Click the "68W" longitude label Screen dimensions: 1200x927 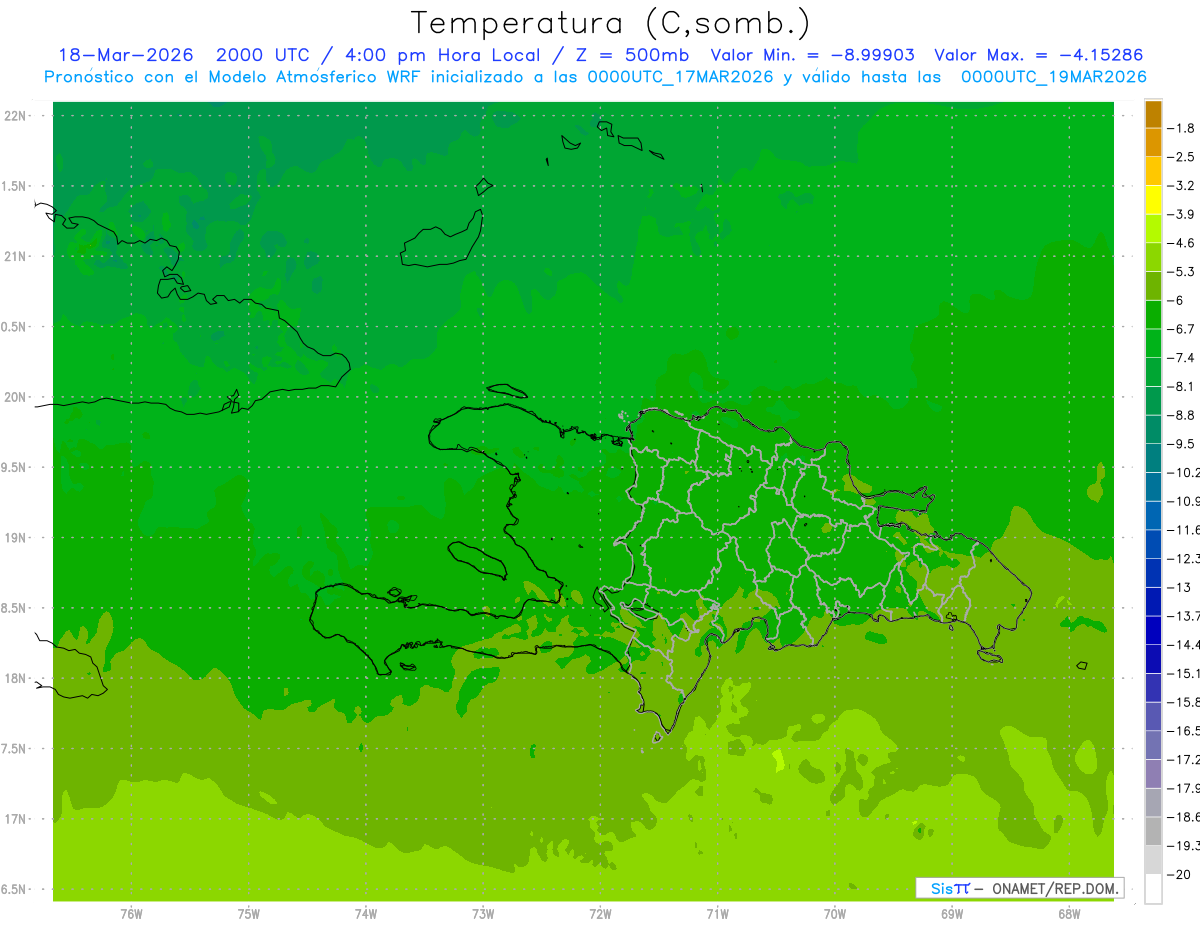point(1069,914)
